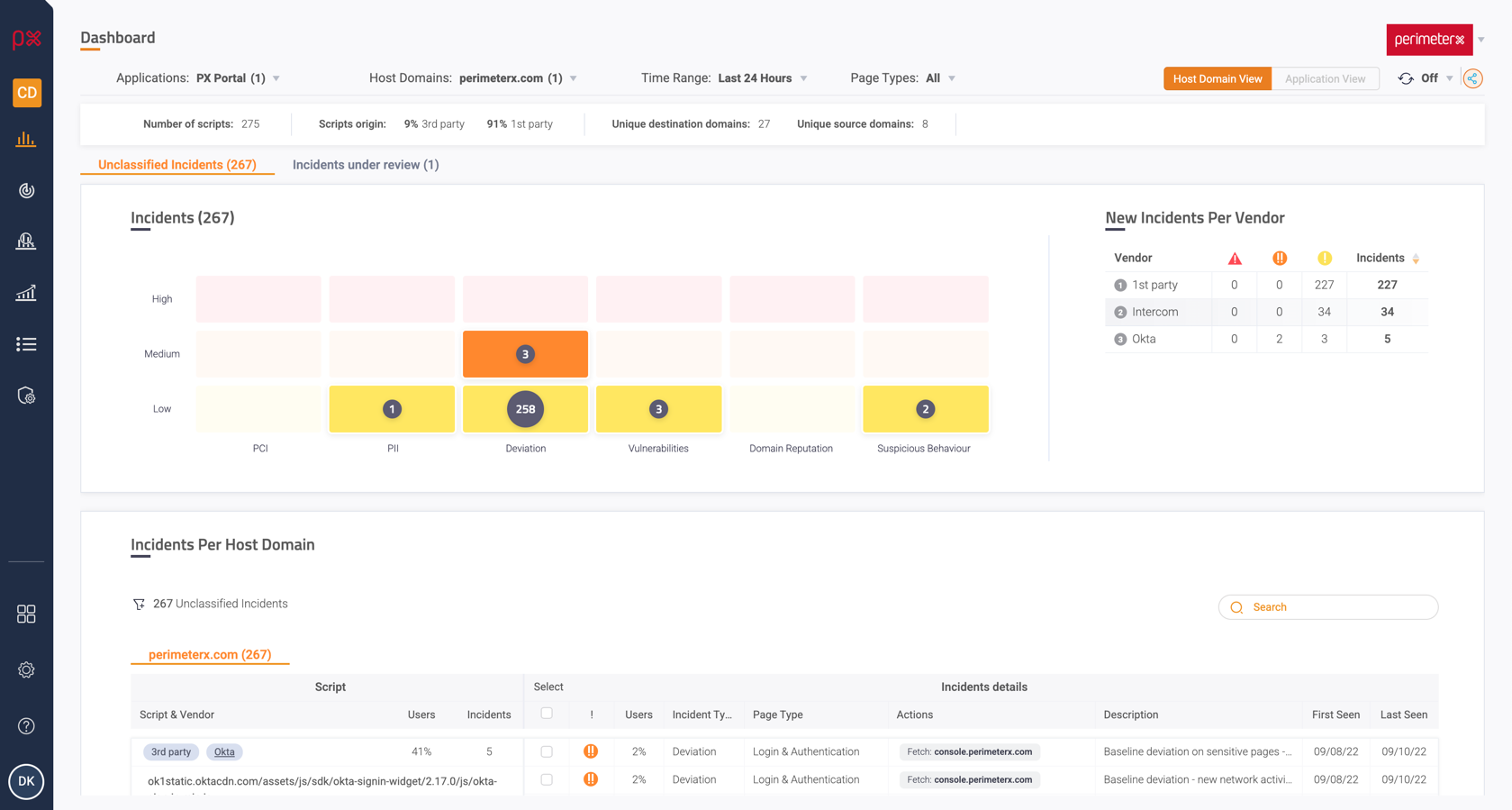
Task: Click the search magnifier icon
Action: pyautogui.click(x=1236, y=607)
